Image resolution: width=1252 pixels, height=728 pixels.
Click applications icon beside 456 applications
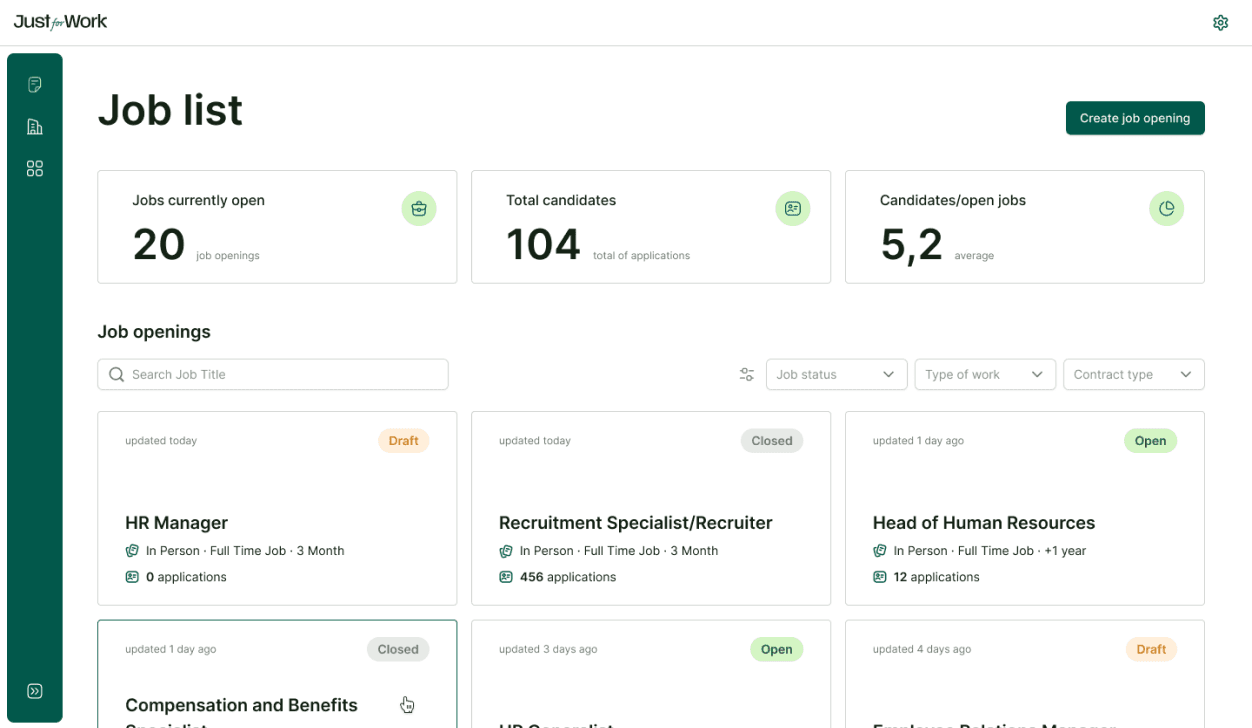pos(506,577)
